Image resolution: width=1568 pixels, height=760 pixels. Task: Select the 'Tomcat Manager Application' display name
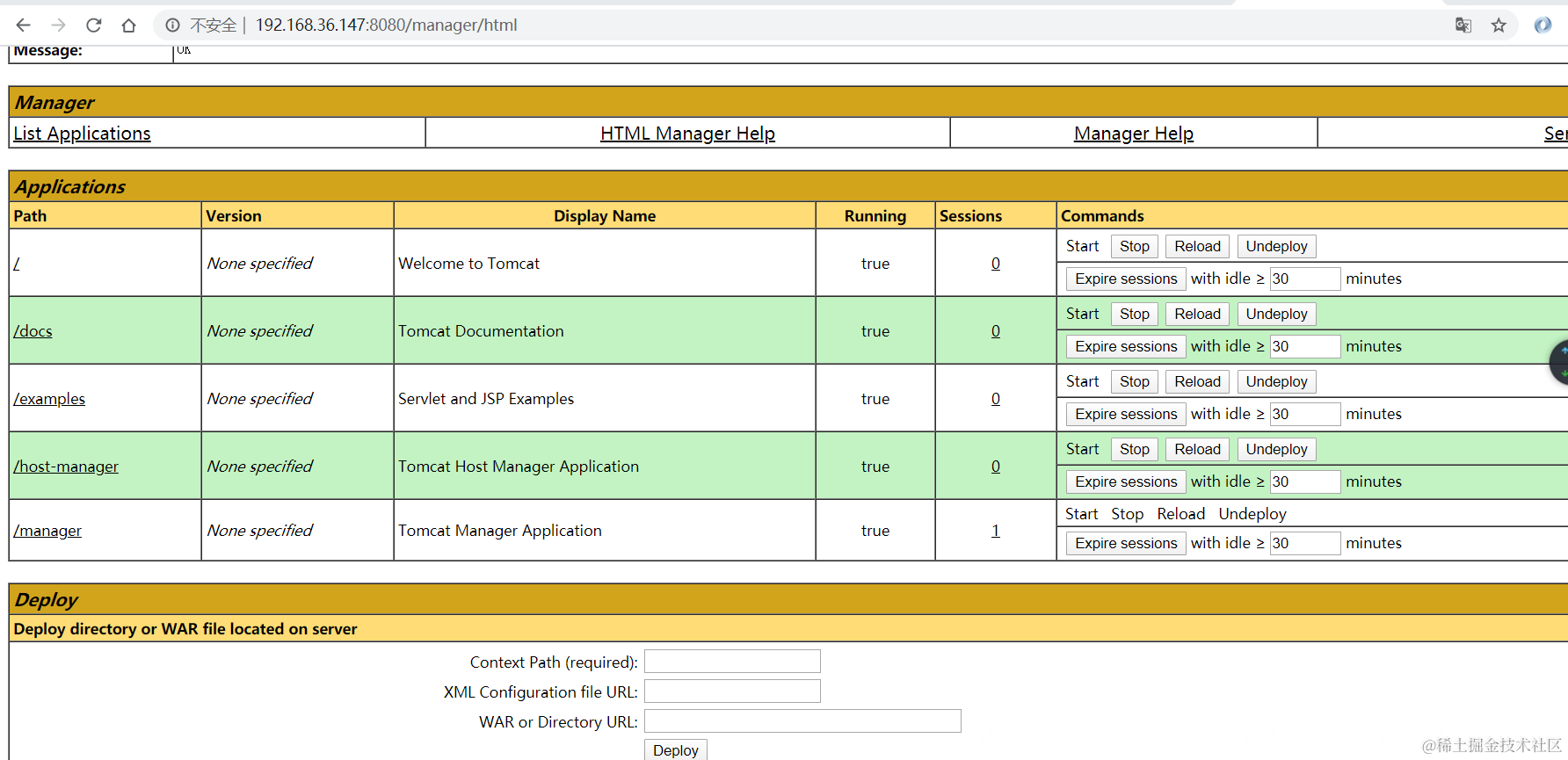coord(500,531)
